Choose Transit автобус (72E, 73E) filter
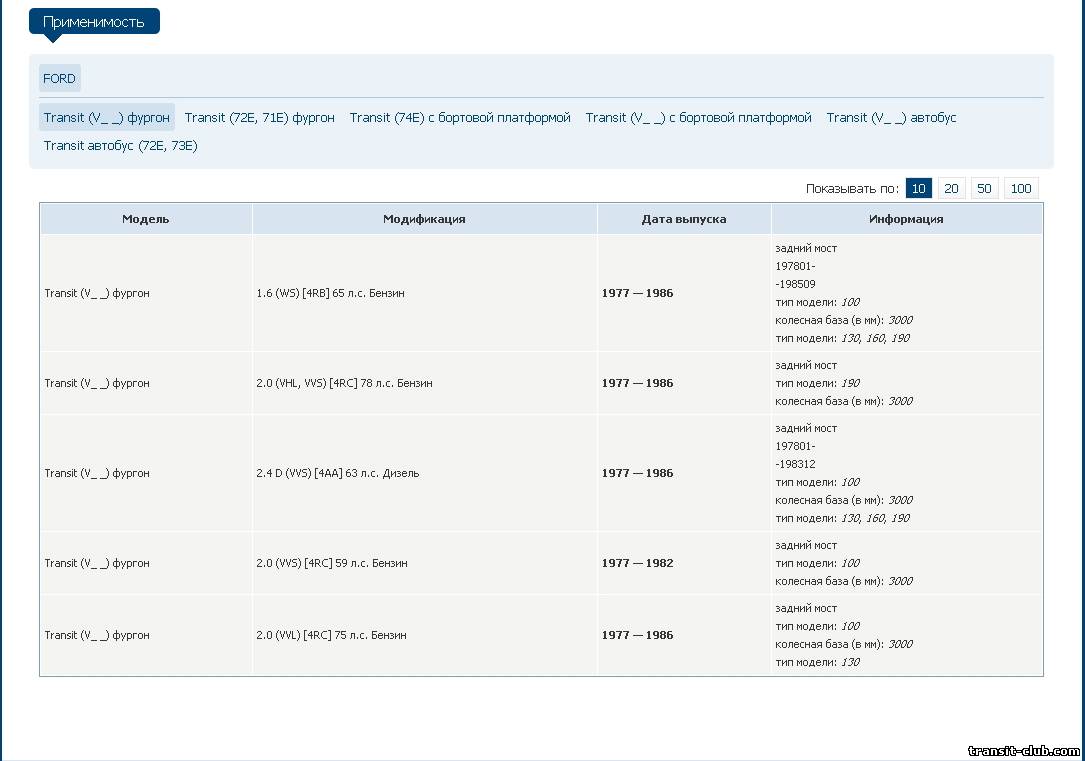 [x=120, y=145]
